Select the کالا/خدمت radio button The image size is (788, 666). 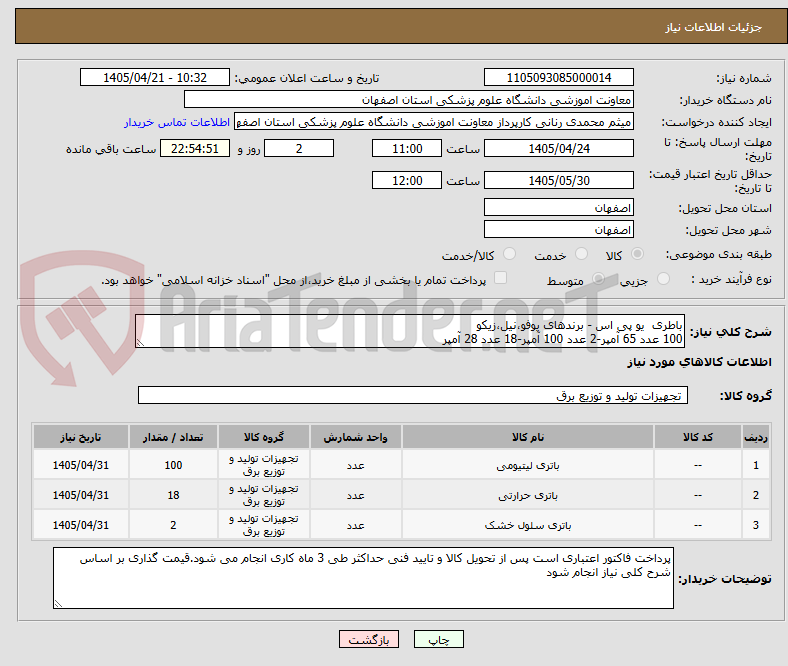click(x=510, y=254)
